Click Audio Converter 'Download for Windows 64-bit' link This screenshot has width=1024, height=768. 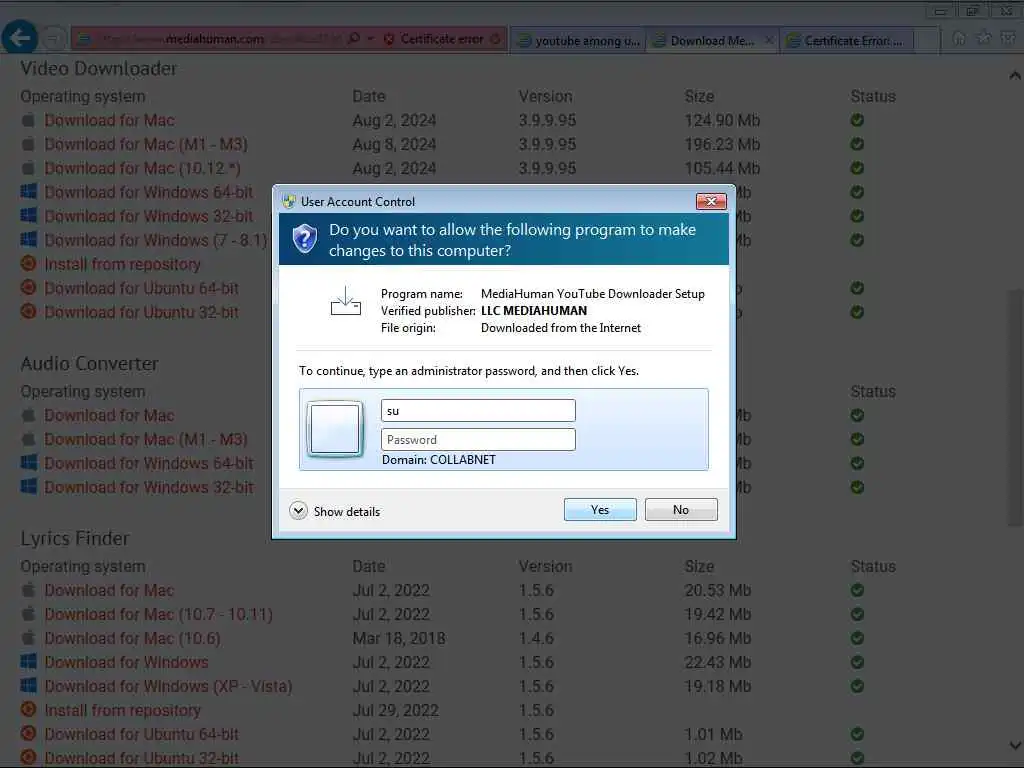(x=148, y=463)
